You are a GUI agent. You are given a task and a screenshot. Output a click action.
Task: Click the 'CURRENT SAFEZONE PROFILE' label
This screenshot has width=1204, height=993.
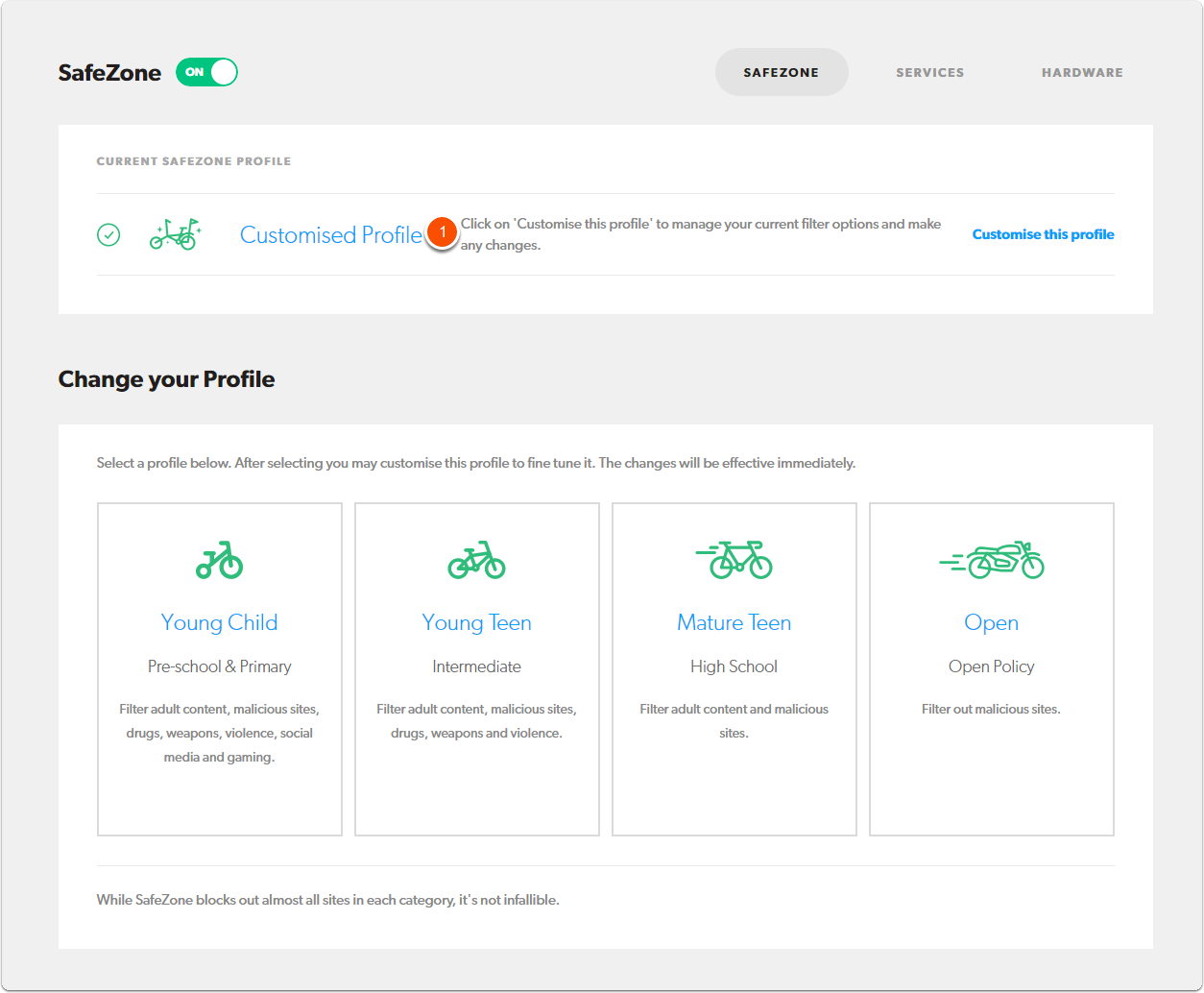pyautogui.click(x=194, y=161)
